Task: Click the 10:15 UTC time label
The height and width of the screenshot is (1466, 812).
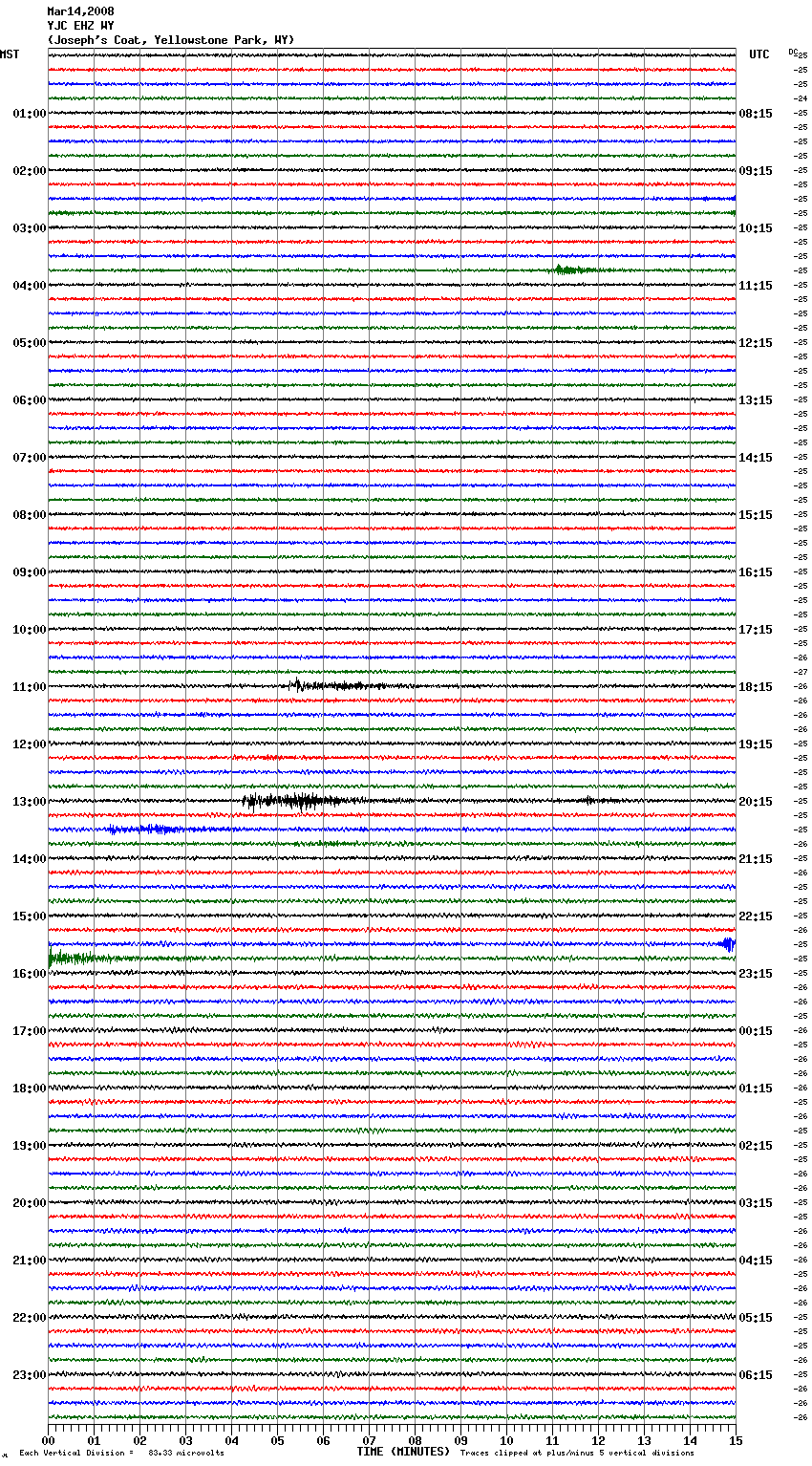Action: pos(756,228)
